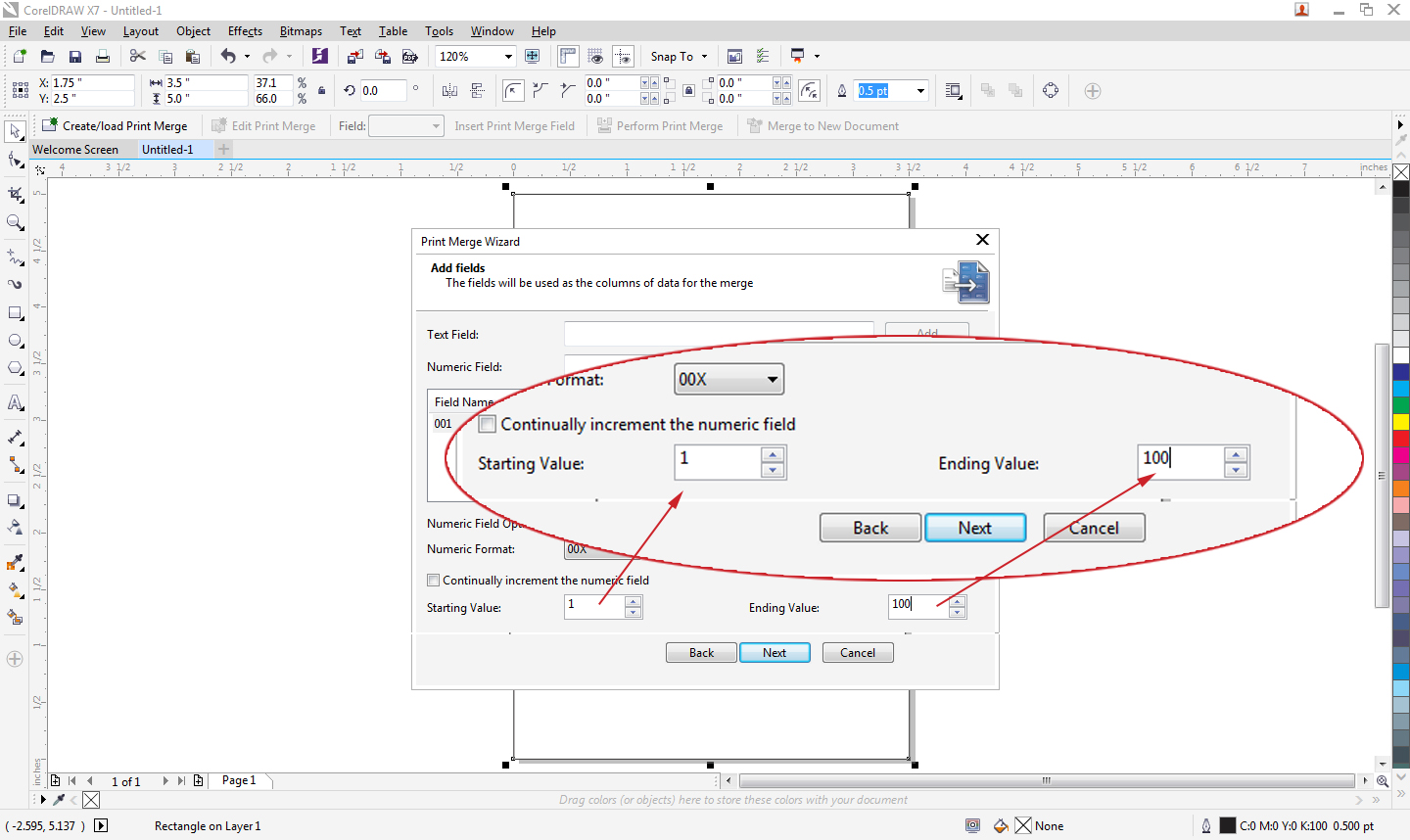The width and height of the screenshot is (1410, 840).
Task: Select the Zoom tool
Action: [15, 223]
